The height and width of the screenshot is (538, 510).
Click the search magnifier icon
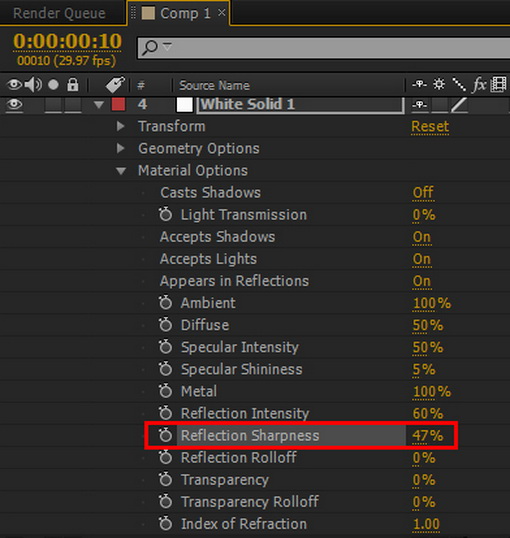pyautogui.click(x=150, y=47)
